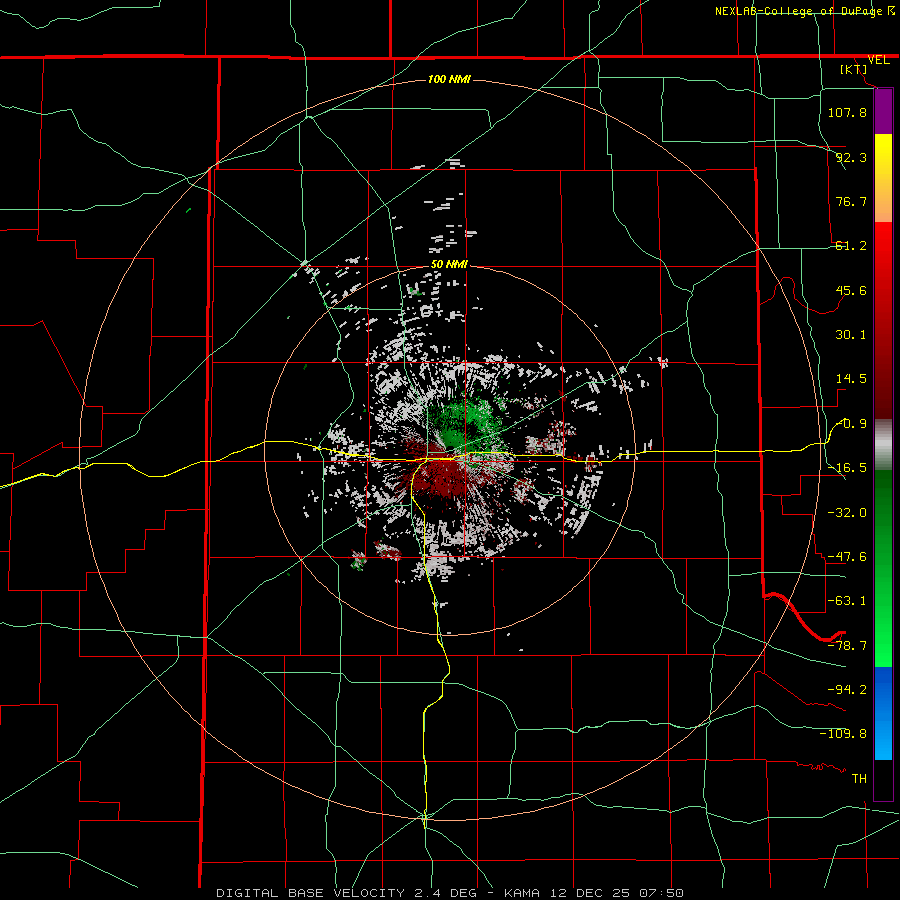Image resolution: width=900 pixels, height=900 pixels.
Task: Pick the gray near-zero segment of color bar
Action: pos(883,445)
